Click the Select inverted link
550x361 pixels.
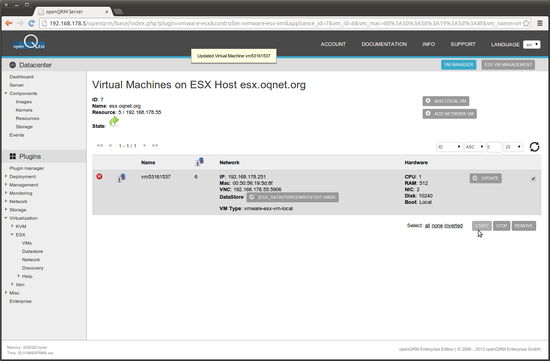coord(454,226)
